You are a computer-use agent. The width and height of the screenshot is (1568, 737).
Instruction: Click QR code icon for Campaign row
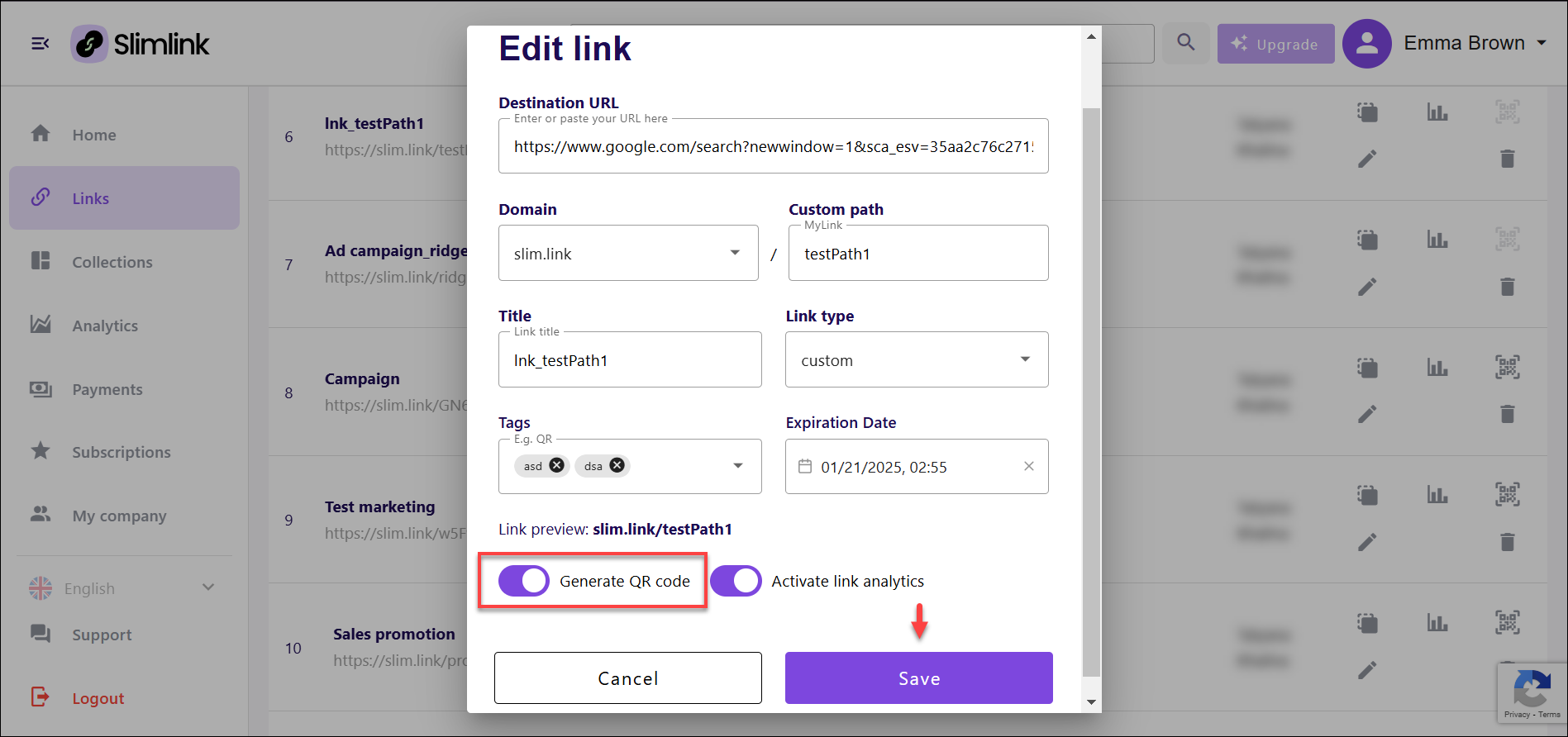1508,368
